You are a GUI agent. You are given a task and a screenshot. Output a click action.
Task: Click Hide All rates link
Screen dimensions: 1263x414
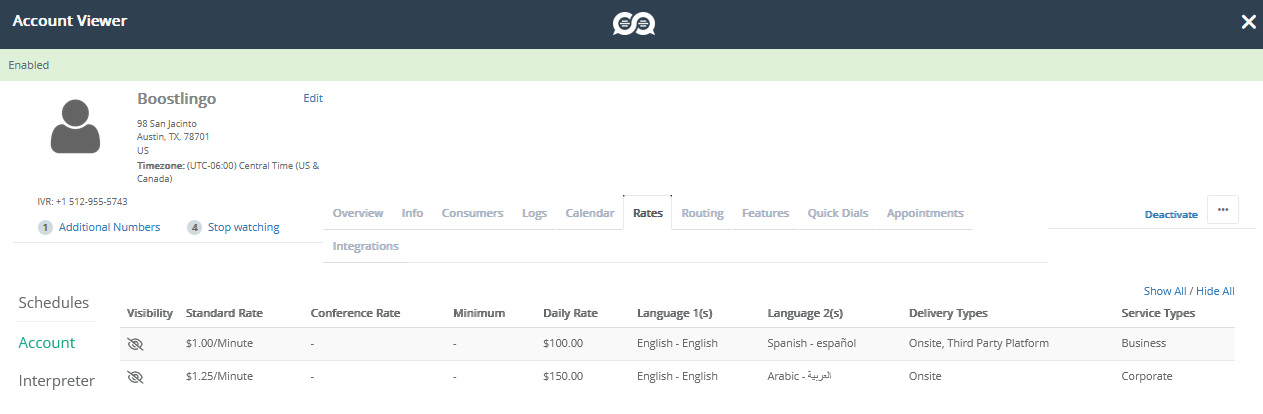1215,291
